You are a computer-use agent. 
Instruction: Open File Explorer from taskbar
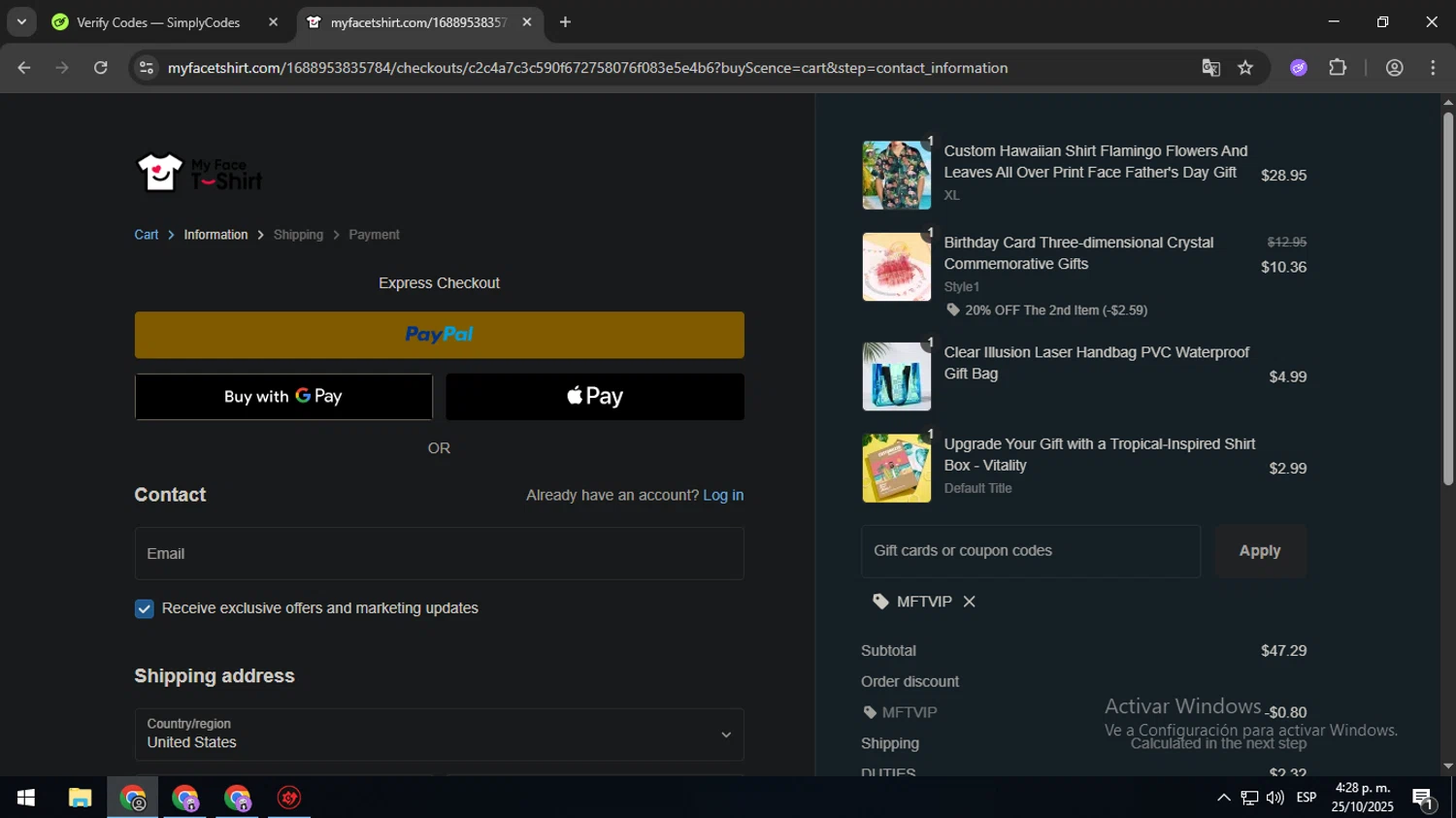click(x=80, y=798)
